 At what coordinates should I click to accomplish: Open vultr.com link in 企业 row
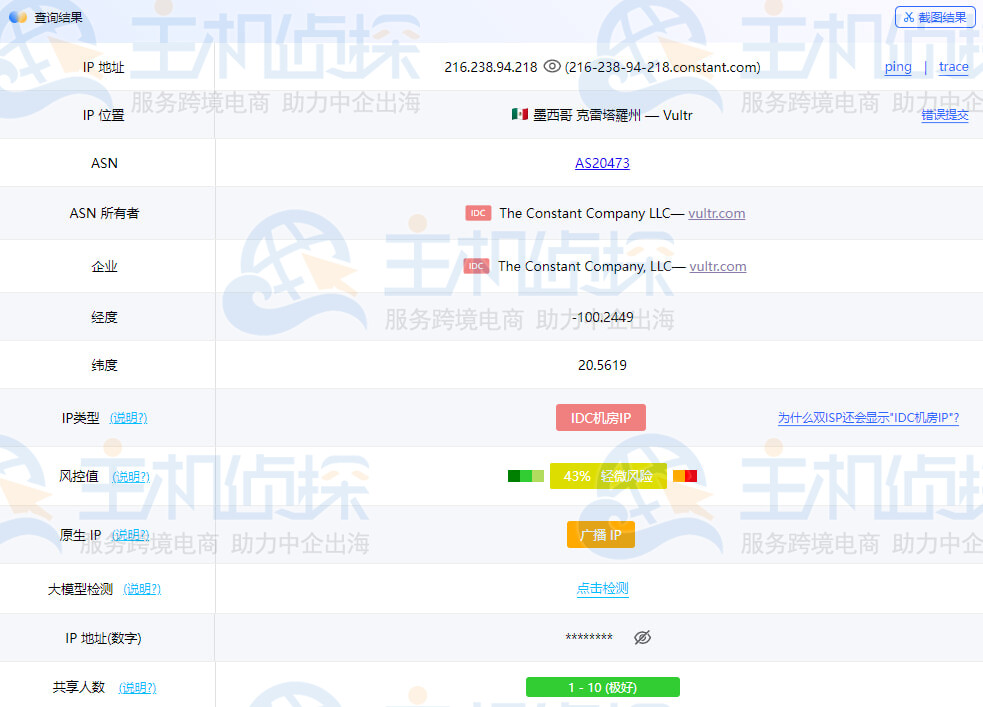pos(718,266)
